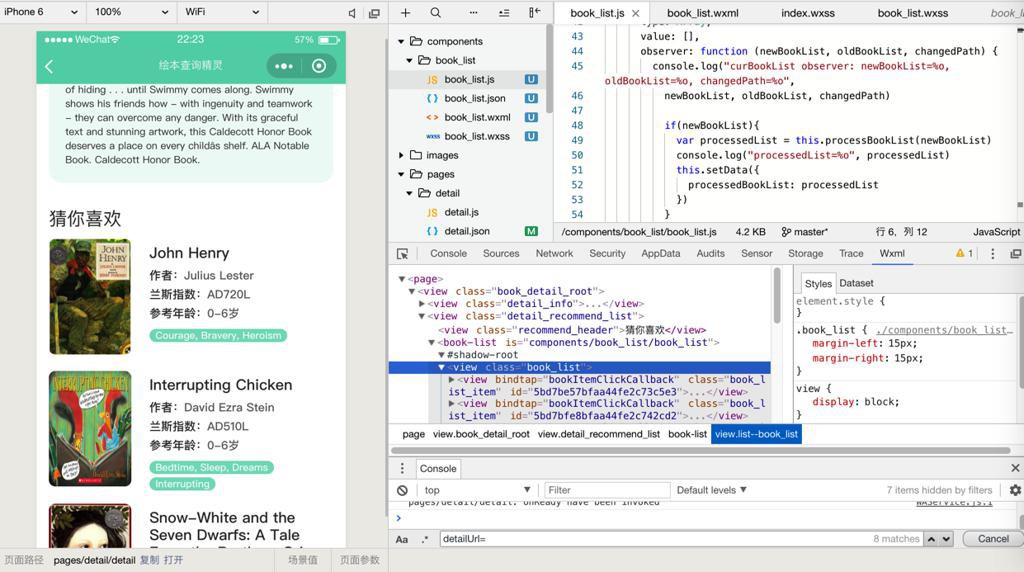The width and height of the screenshot is (1024, 572).
Task: Open the WiFi network dropdown
Action: point(222,12)
